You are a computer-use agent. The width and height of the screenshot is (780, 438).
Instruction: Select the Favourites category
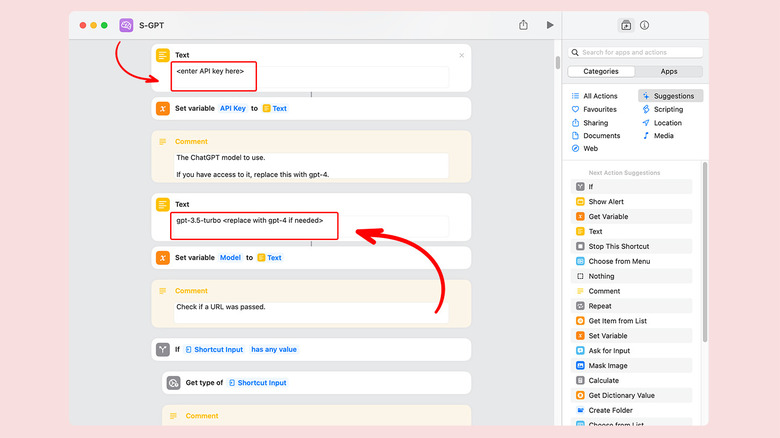point(576,109)
